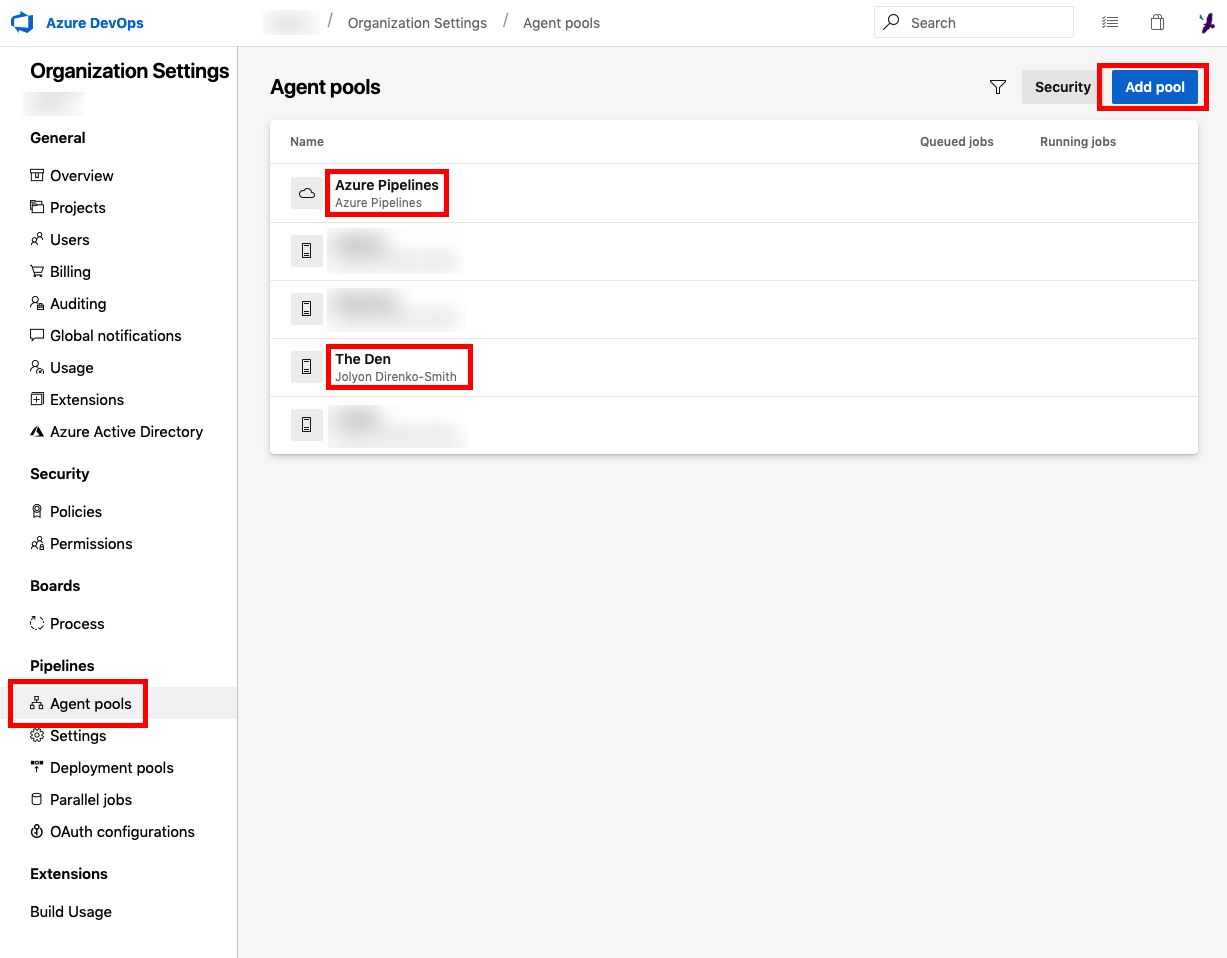
Task: Click the Usage sidebar icon
Action: point(37,367)
